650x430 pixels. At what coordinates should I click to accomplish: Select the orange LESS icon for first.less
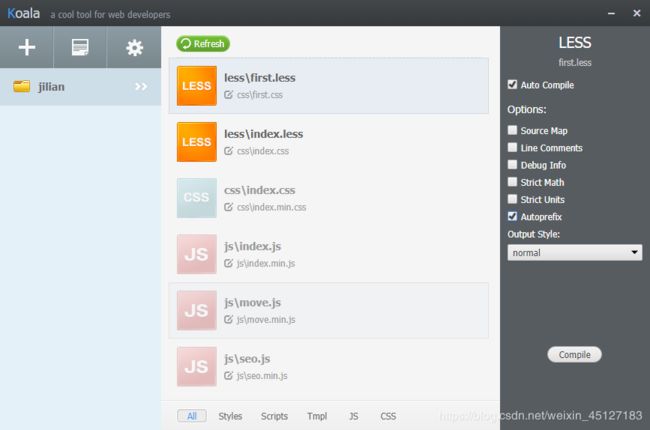[x=196, y=85]
